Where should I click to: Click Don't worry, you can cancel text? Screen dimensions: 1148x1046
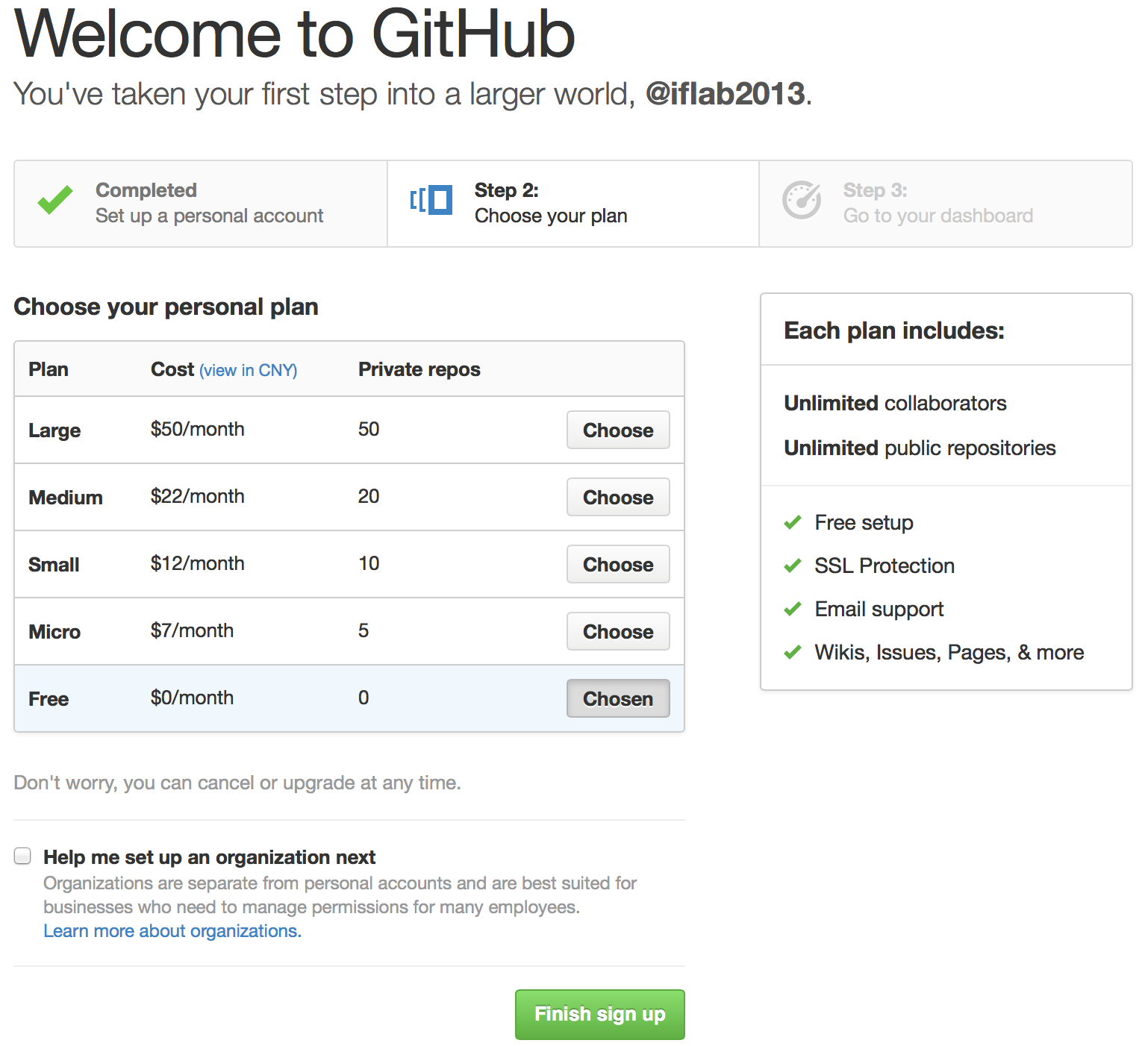(237, 783)
